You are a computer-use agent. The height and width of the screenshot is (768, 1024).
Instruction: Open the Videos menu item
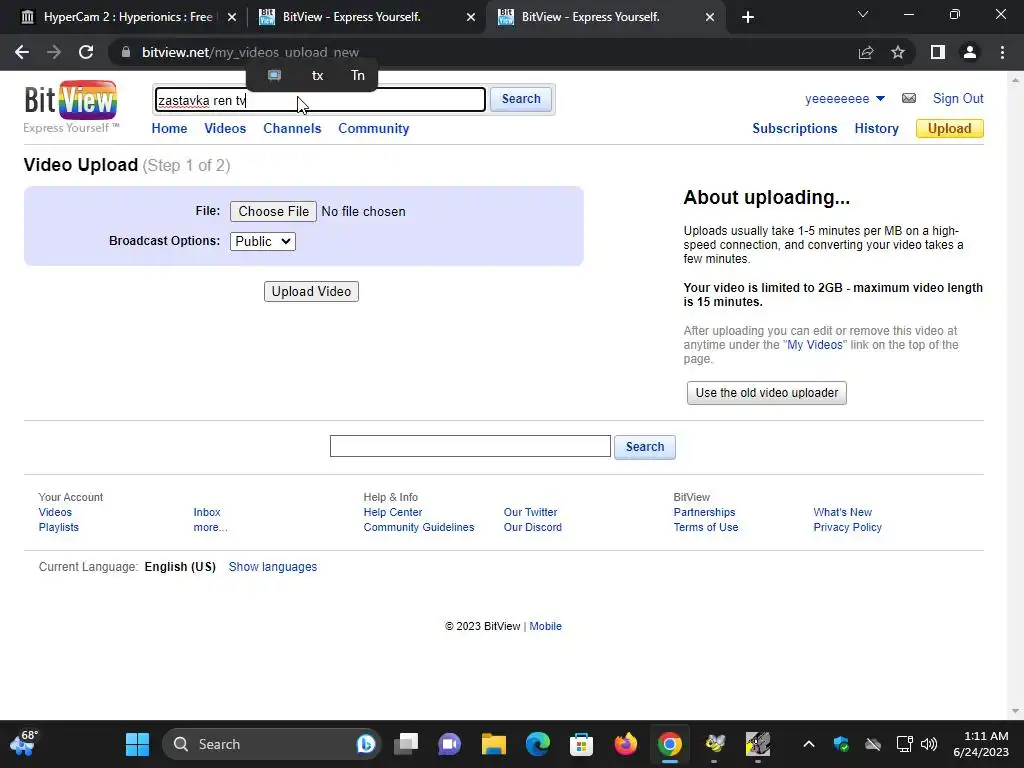point(225,129)
